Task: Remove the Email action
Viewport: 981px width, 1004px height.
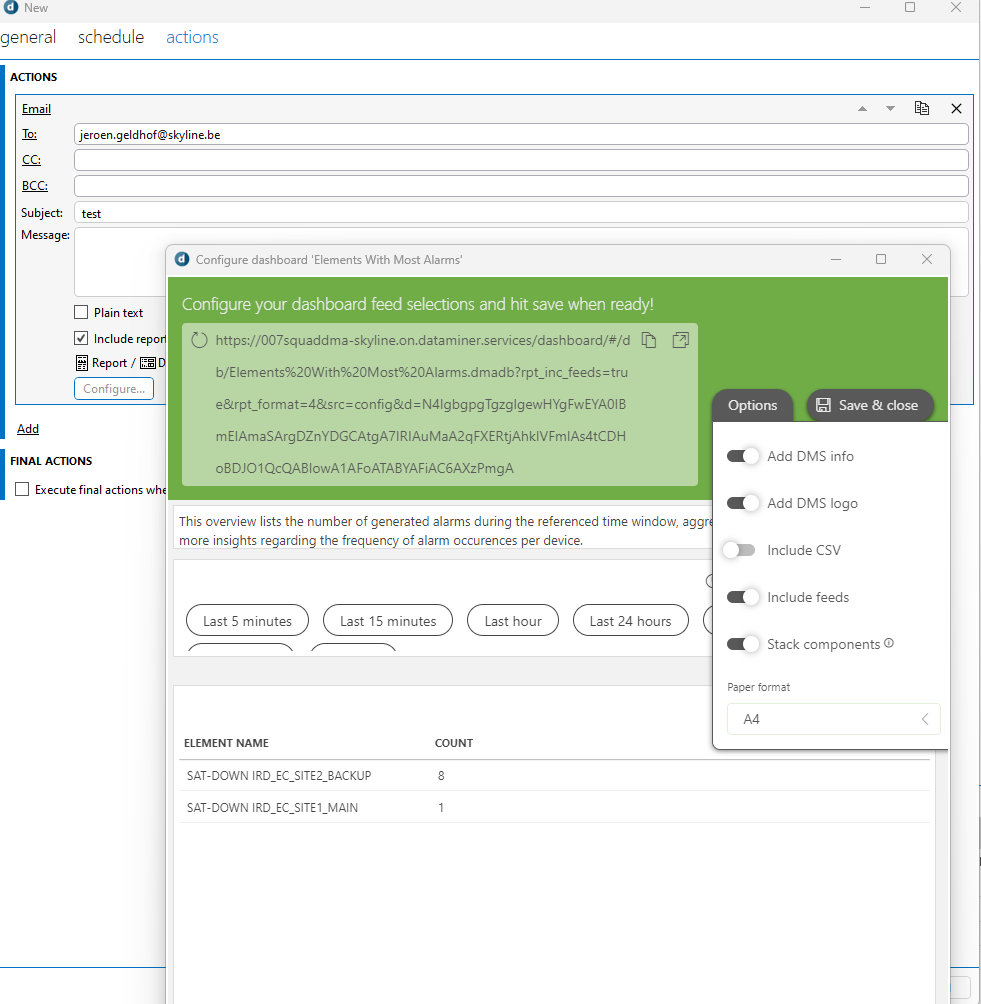Action: click(956, 109)
